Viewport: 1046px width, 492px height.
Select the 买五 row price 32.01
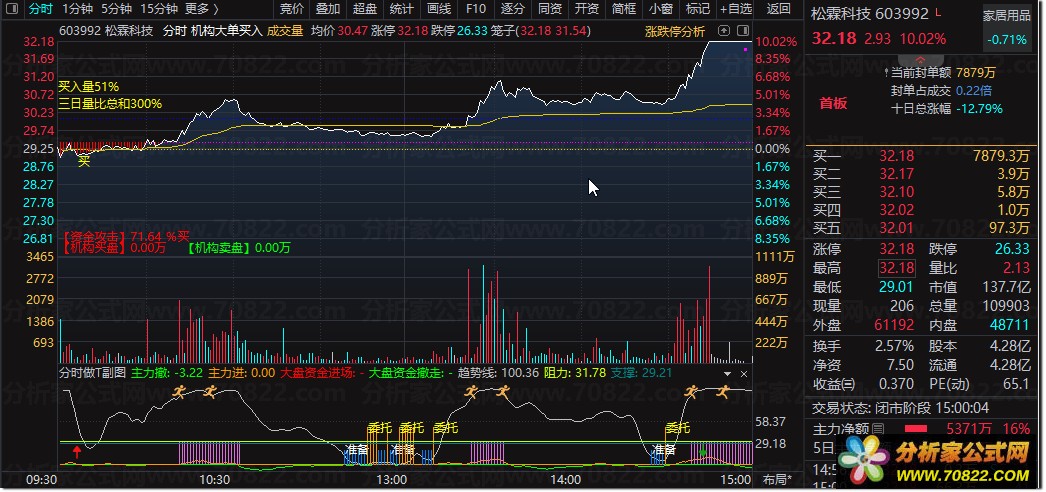pyautogui.click(x=897, y=229)
